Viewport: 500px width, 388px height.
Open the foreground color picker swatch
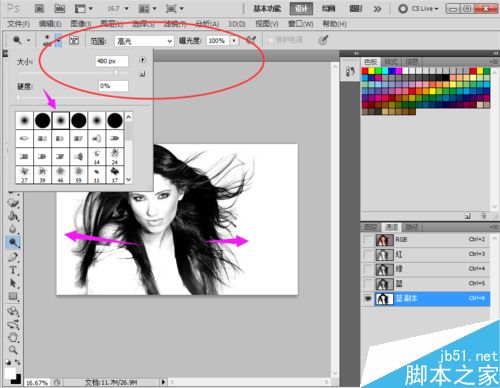(x=10, y=373)
